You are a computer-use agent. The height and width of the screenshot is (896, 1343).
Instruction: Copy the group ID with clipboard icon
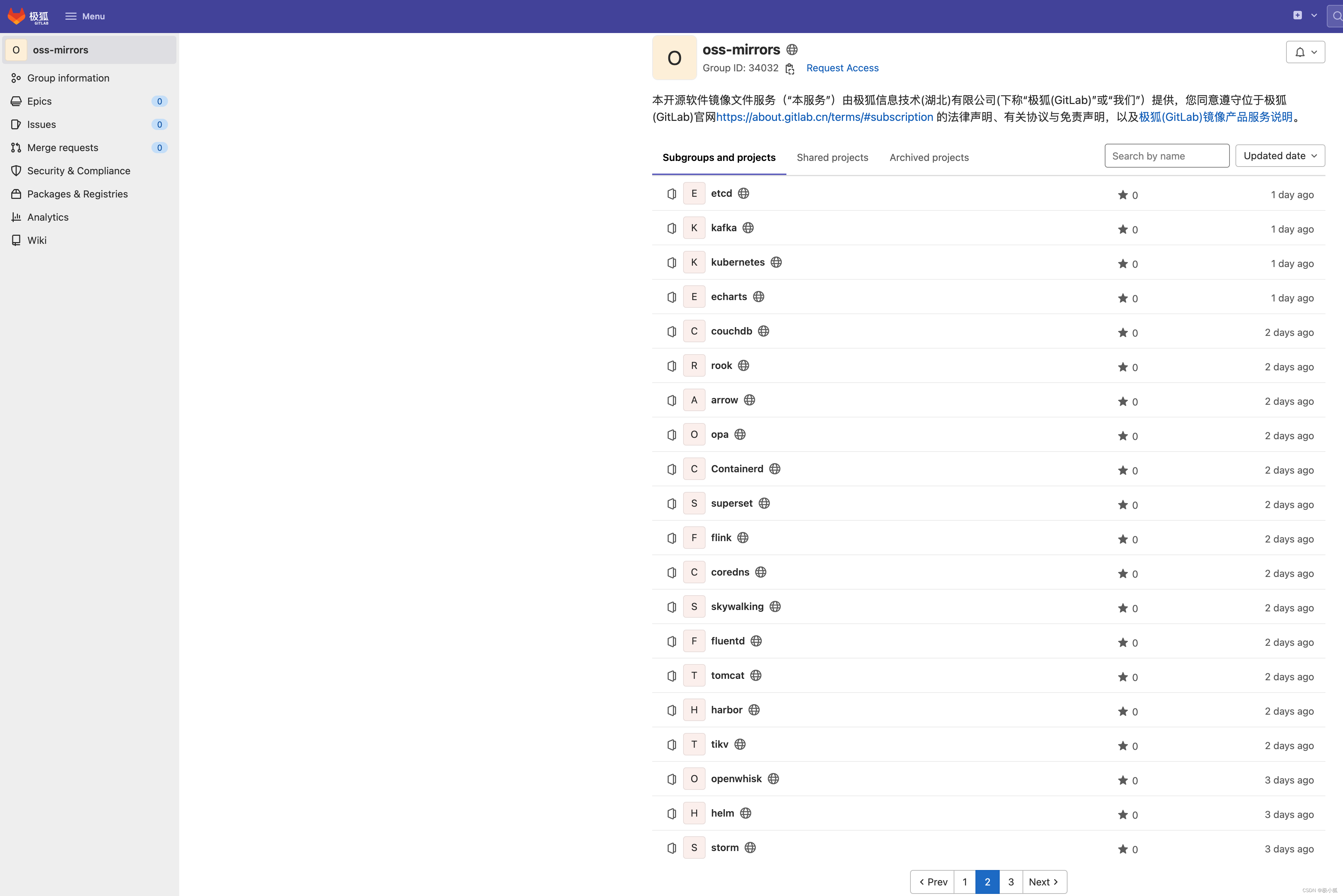[790, 69]
